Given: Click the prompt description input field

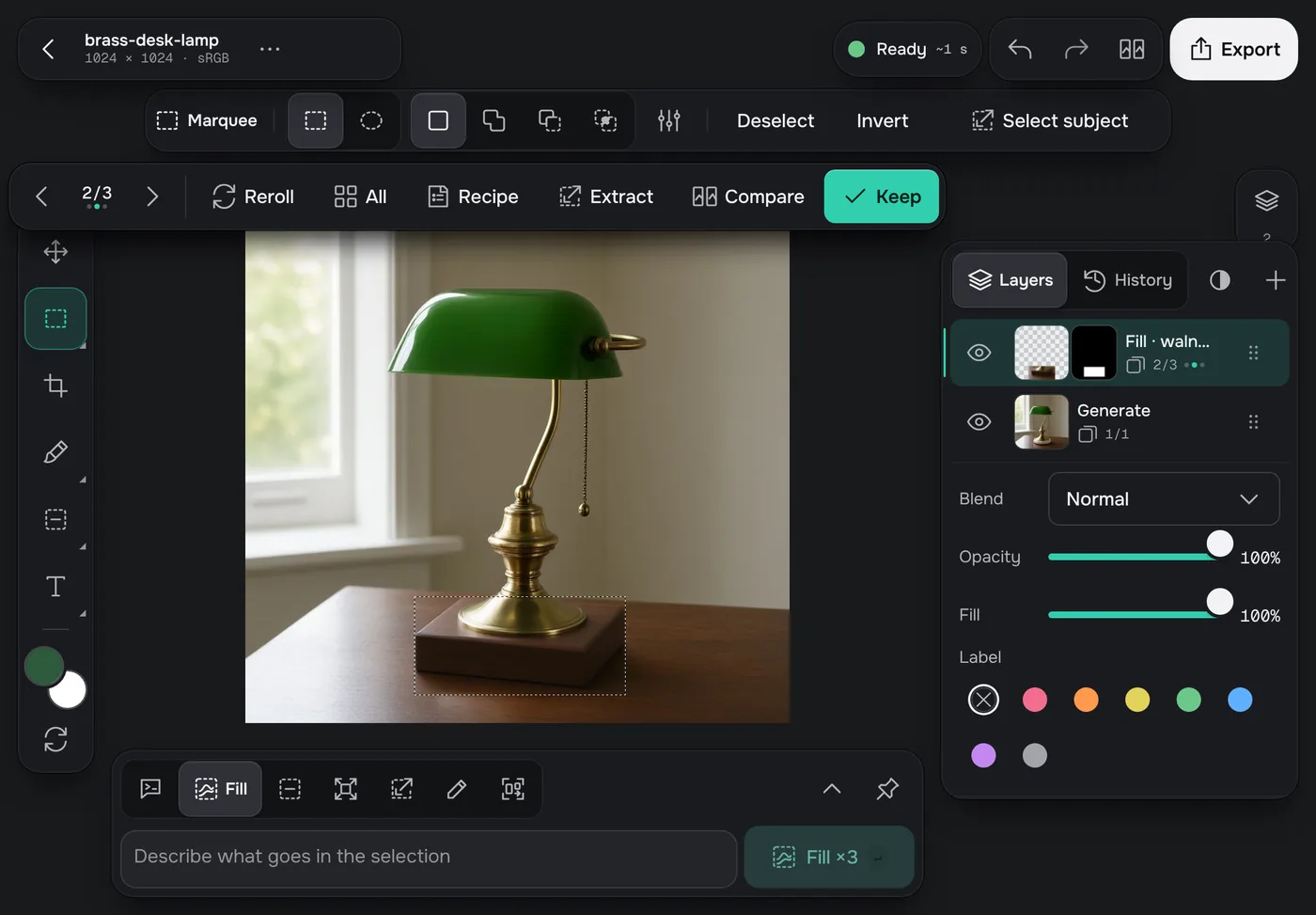Looking at the screenshot, I should (x=429, y=859).
